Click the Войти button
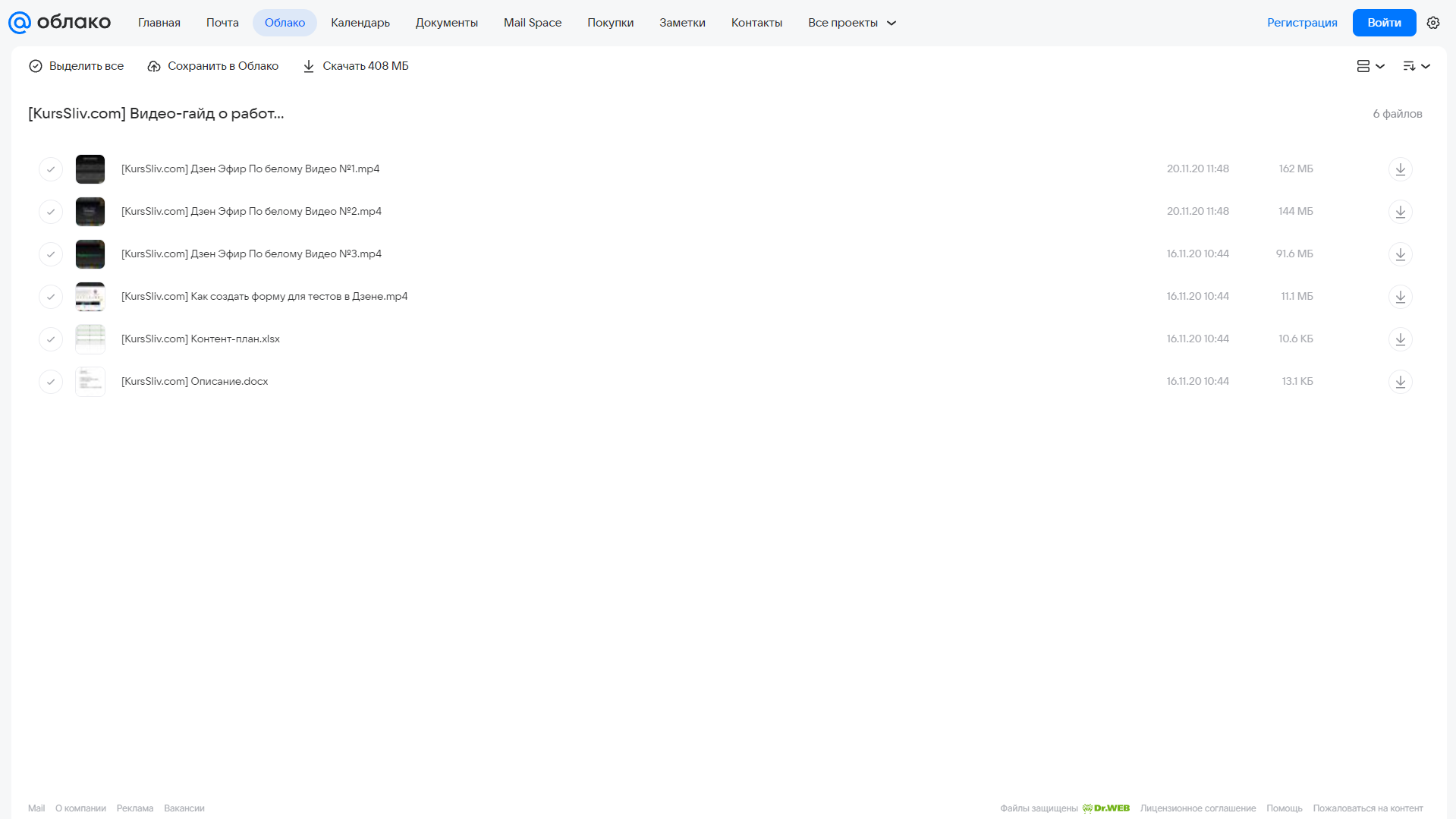 point(1384,23)
